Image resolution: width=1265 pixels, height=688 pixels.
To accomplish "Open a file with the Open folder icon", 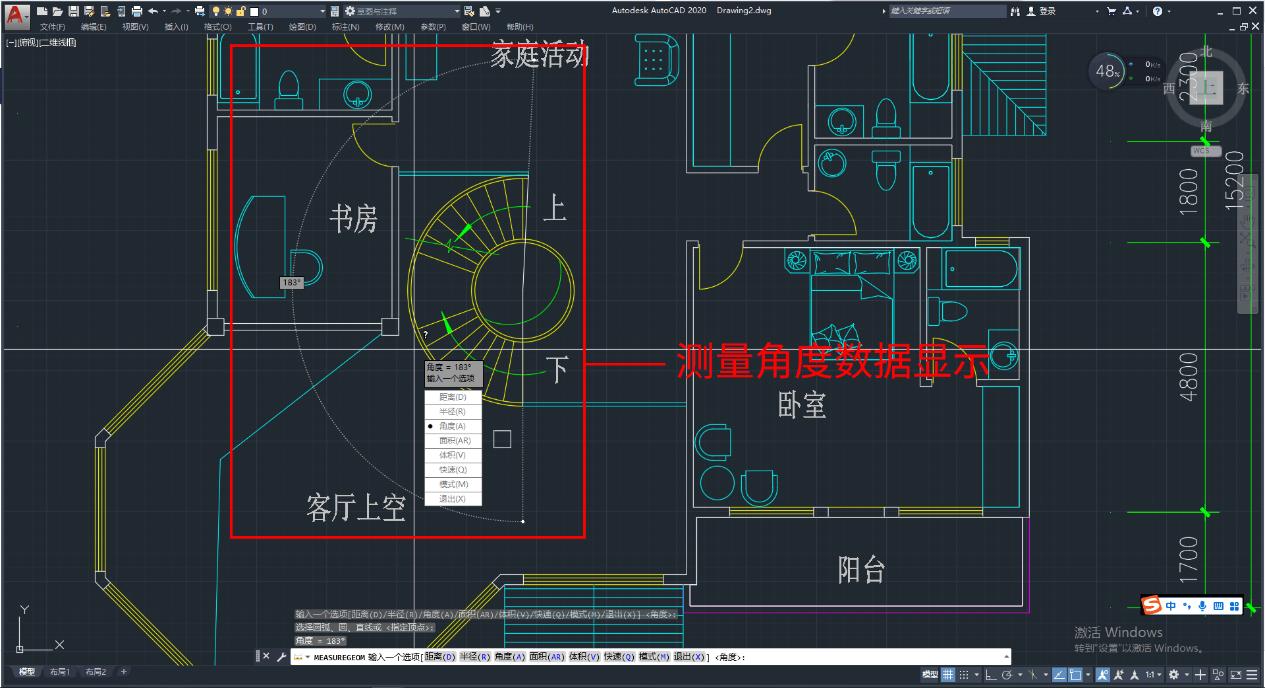I will click(x=58, y=10).
